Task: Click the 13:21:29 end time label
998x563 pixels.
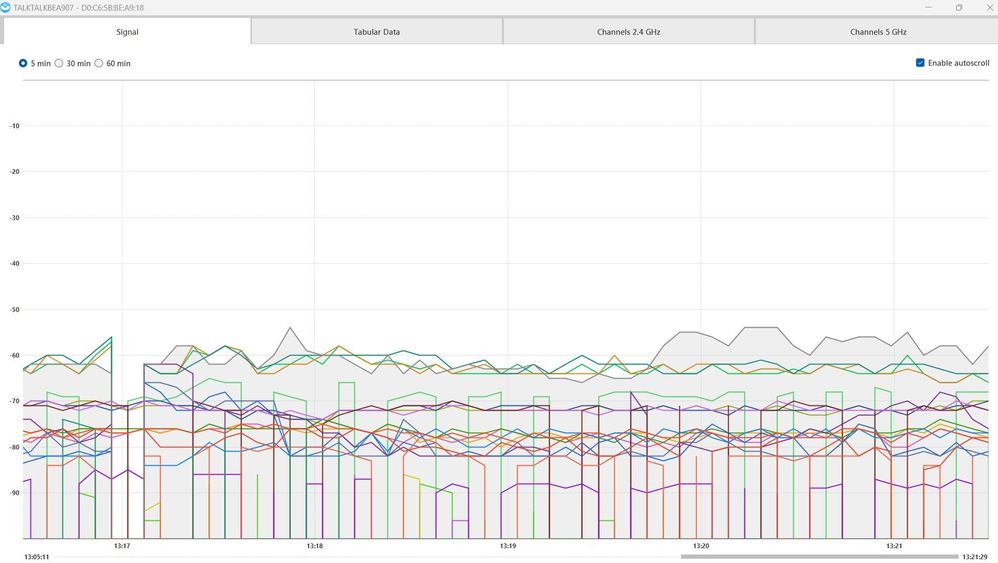Action: point(974,556)
